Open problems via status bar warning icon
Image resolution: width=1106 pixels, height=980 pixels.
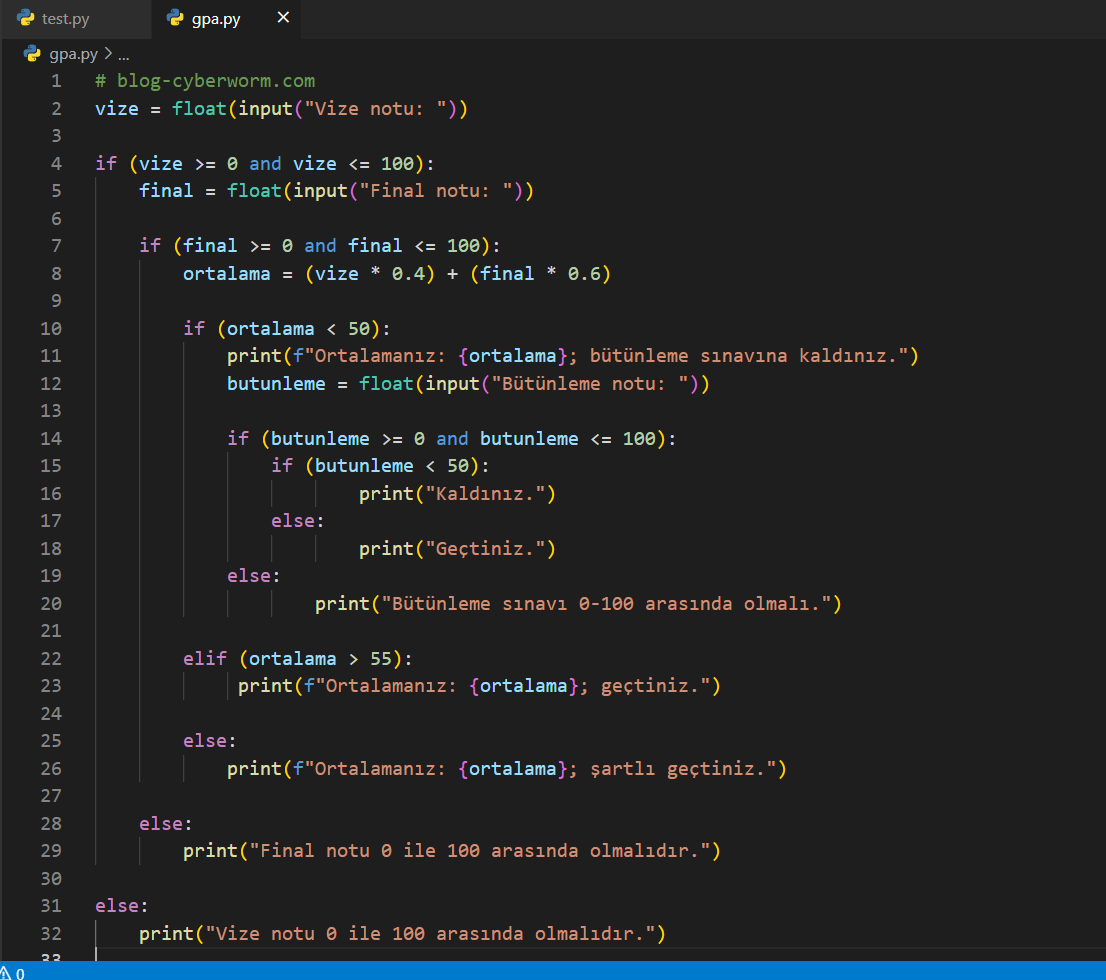(x=6, y=972)
